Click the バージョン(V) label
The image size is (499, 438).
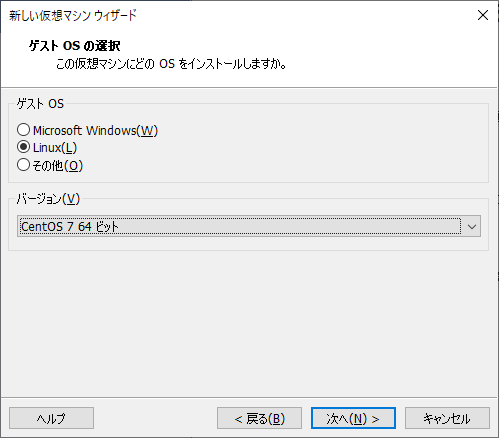point(48,199)
